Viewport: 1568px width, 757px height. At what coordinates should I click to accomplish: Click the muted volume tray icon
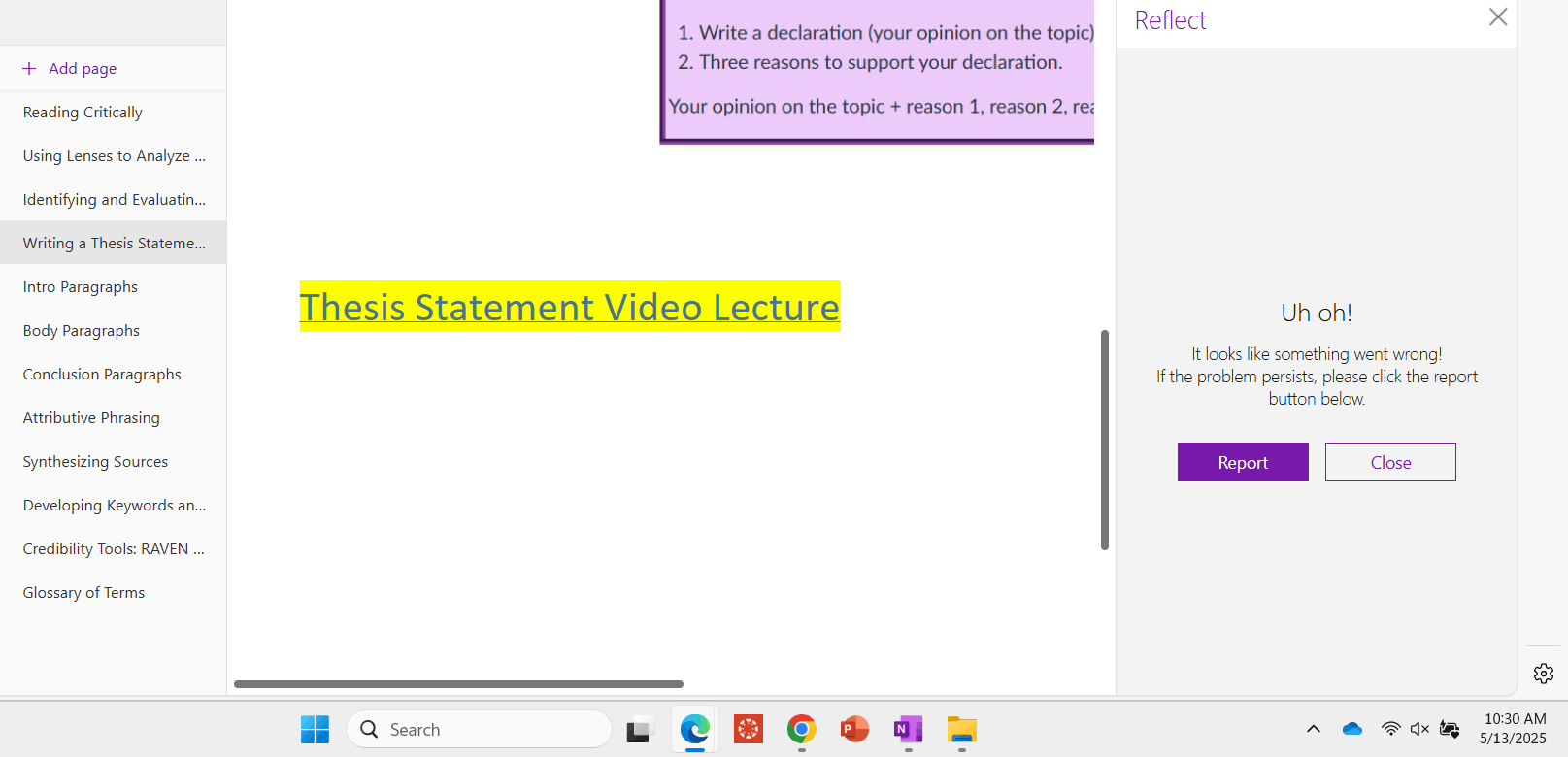pos(1419,729)
